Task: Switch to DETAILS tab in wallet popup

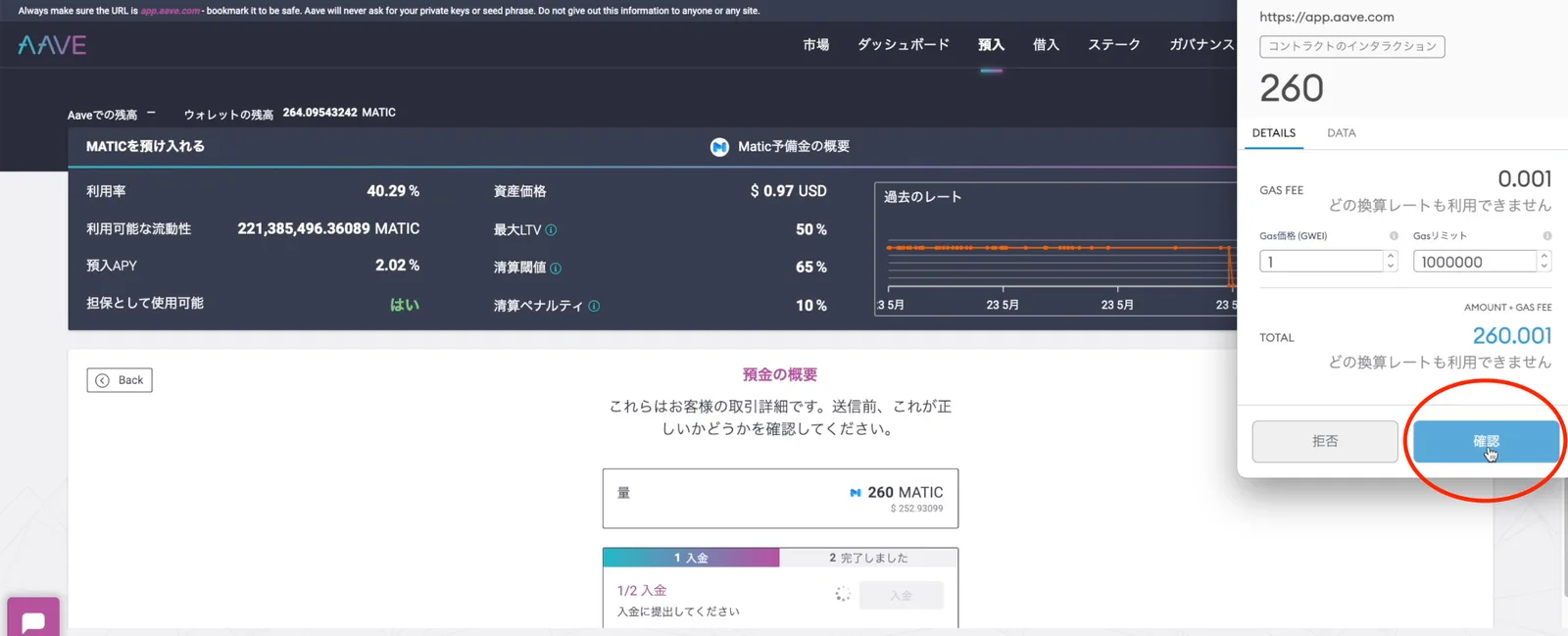Action: pos(1274,133)
